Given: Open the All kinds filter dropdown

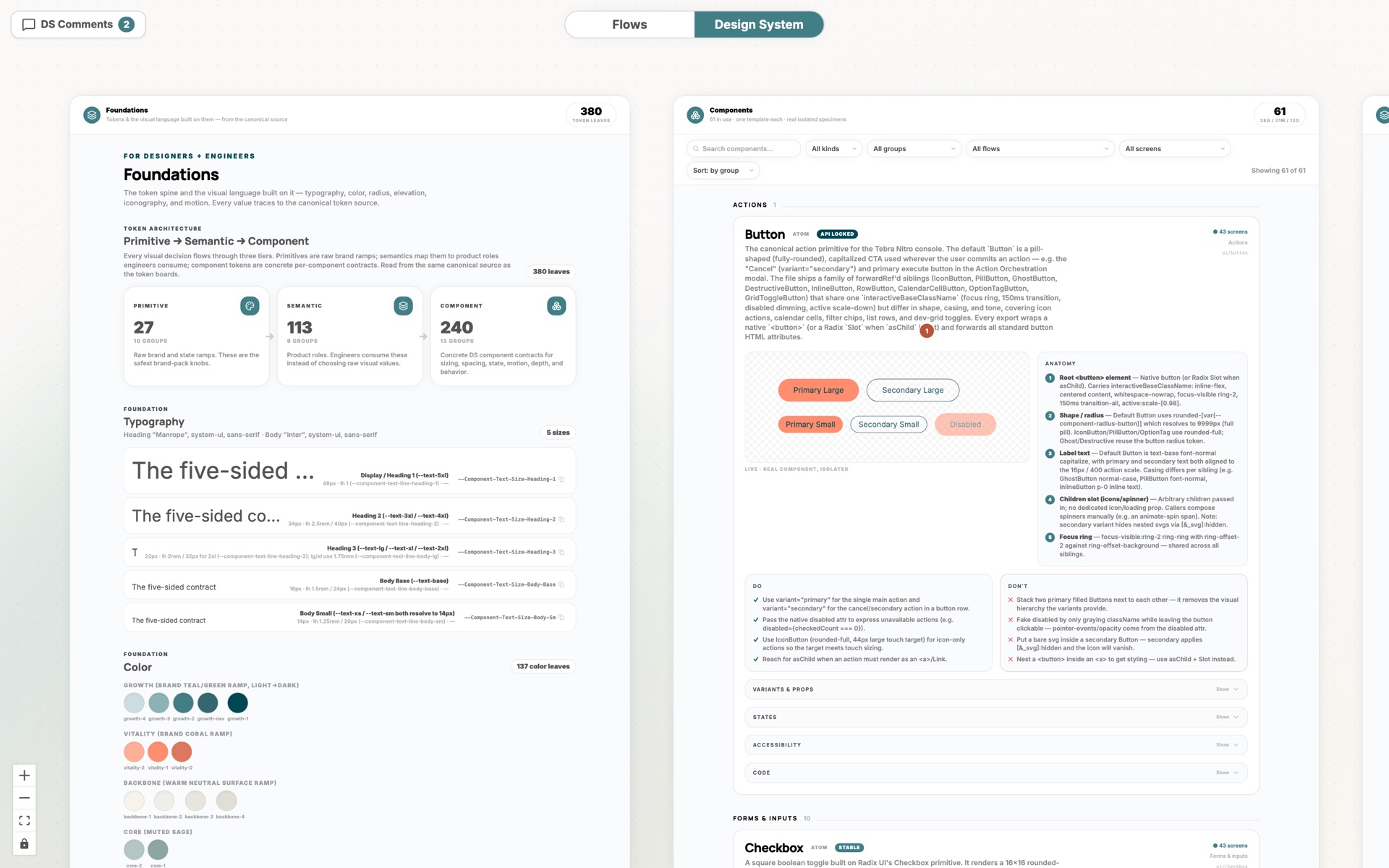Looking at the screenshot, I should click(x=833, y=149).
